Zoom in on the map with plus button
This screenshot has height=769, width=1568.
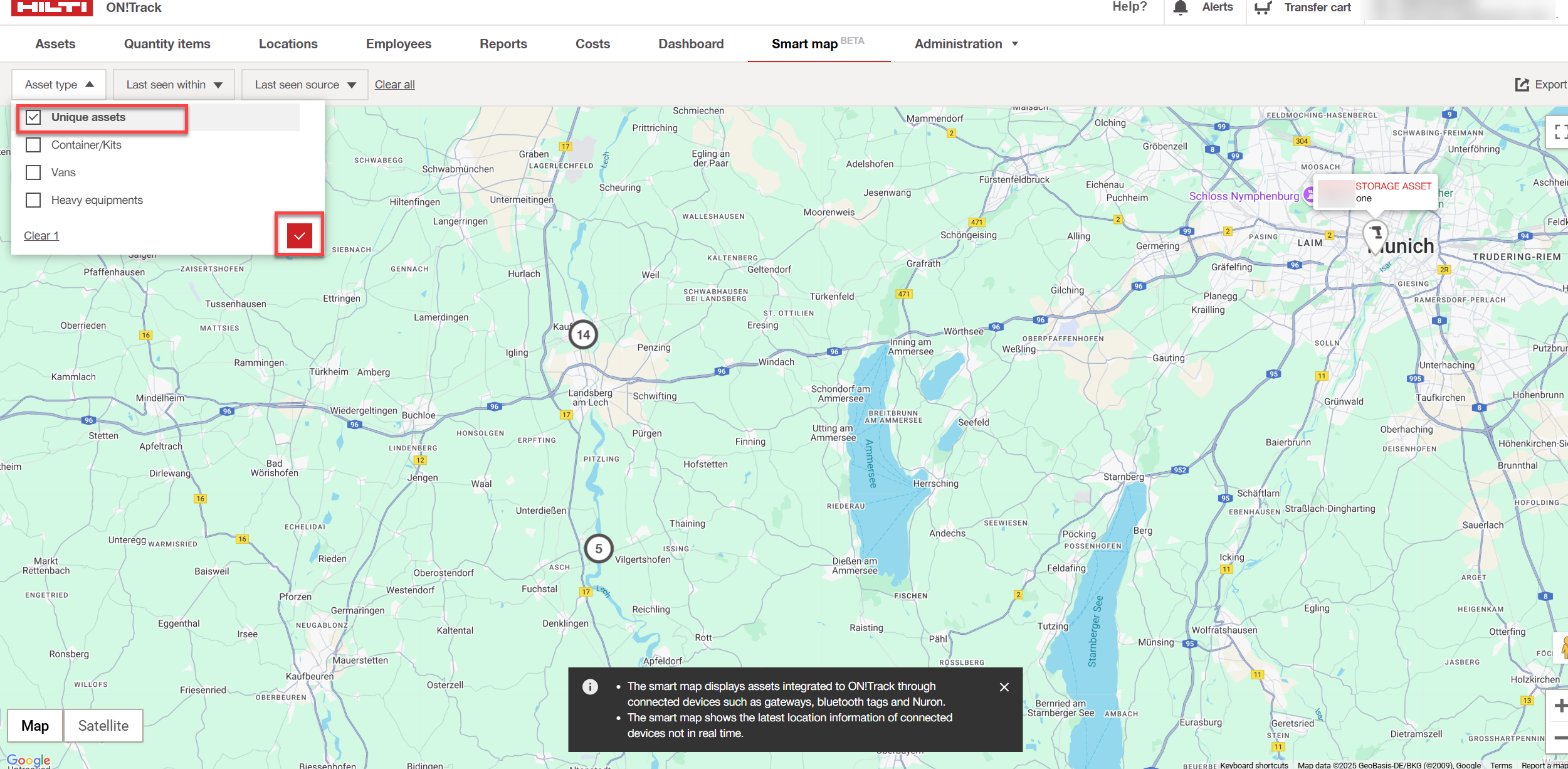[x=1560, y=706]
